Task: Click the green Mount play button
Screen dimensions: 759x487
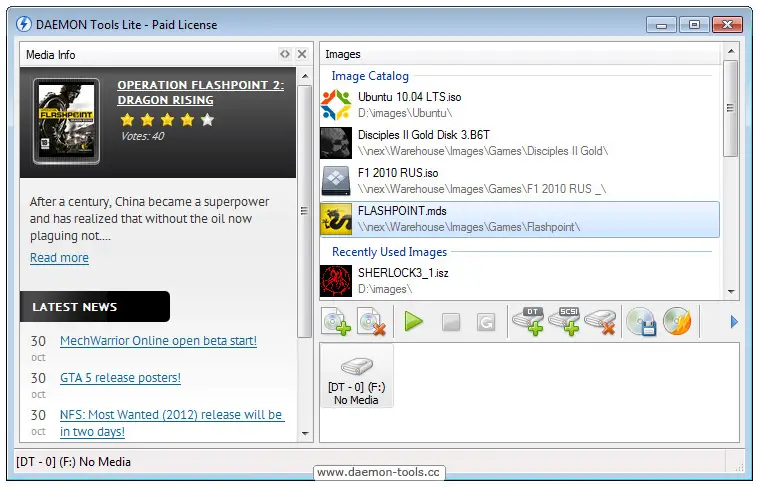Action: [413, 321]
